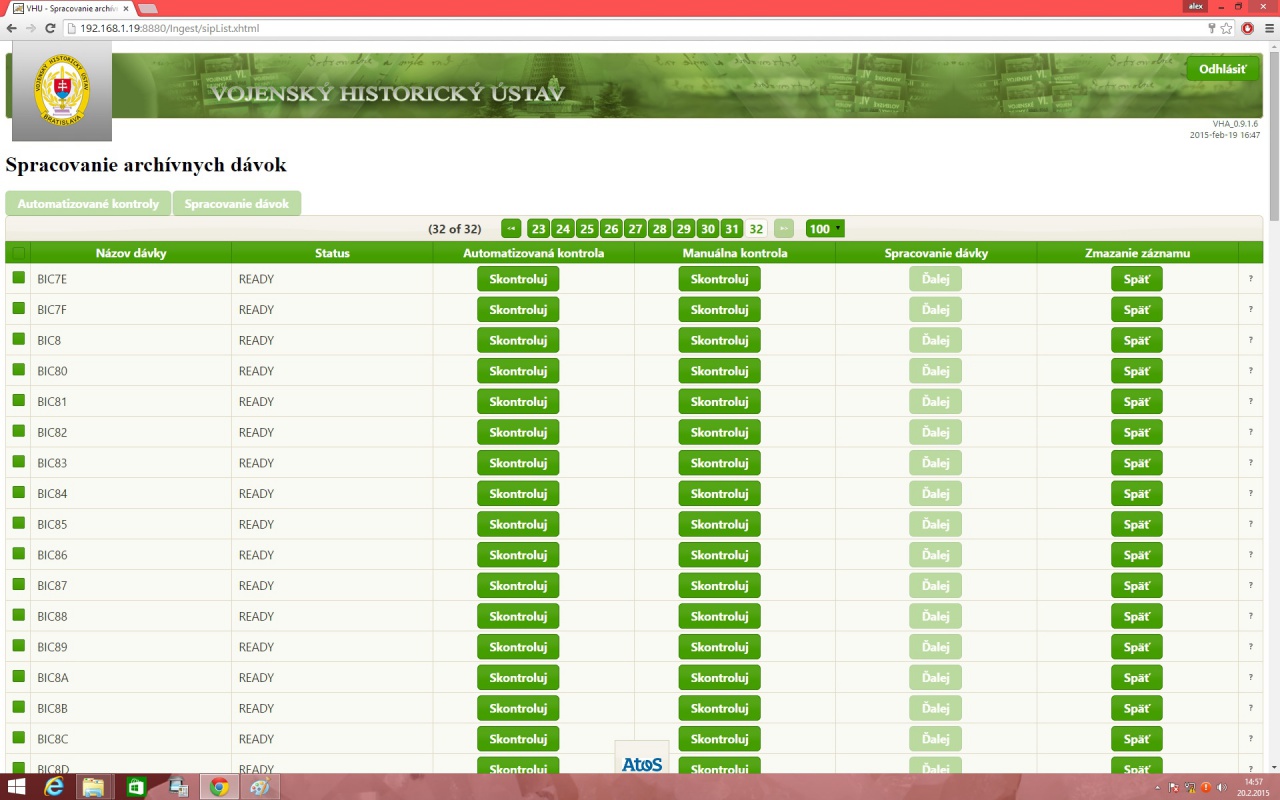Image resolution: width=1280 pixels, height=800 pixels.
Task: Launch Paint from the taskbar
Action: click(x=259, y=786)
